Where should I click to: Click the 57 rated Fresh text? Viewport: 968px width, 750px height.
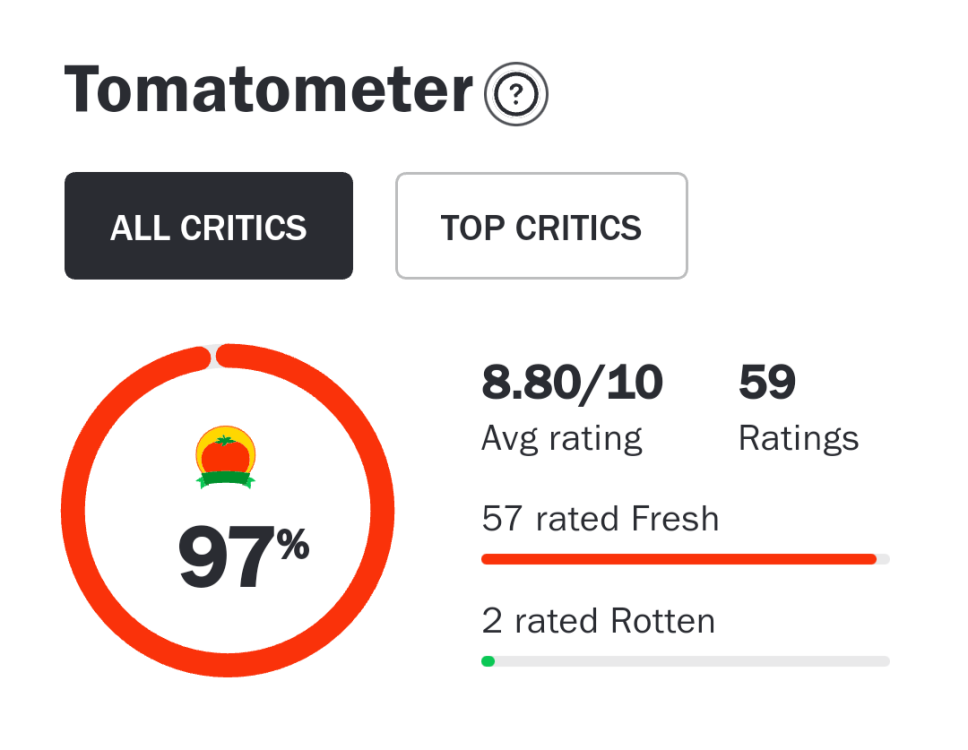click(600, 519)
